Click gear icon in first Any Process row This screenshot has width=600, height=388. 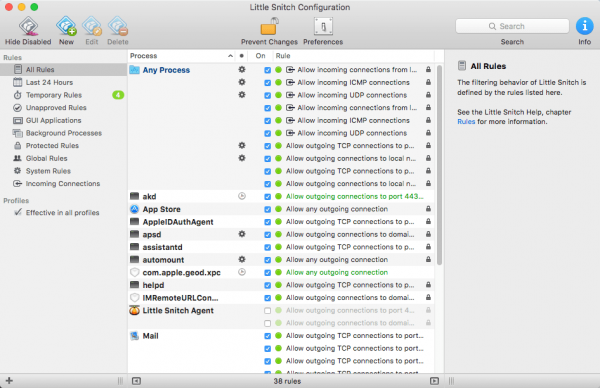(x=242, y=70)
